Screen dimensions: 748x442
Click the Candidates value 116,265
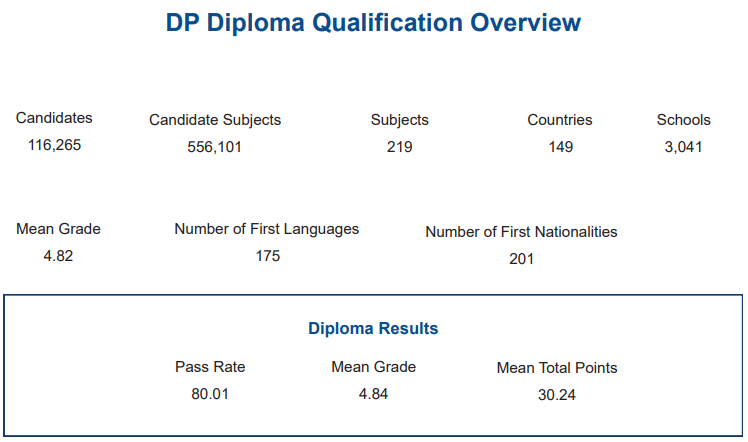[x=54, y=145]
